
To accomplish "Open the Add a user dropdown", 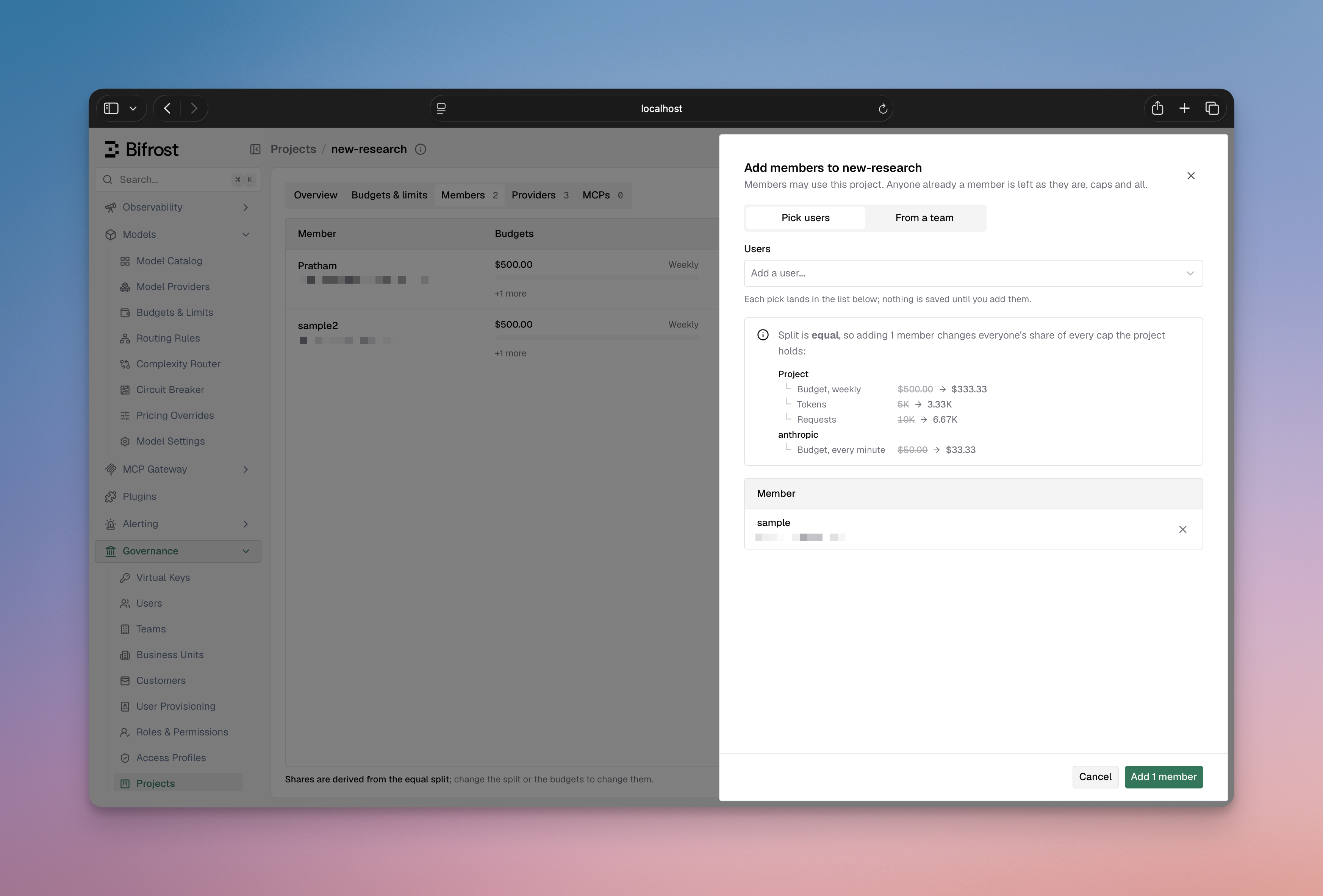I will (973, 274).
